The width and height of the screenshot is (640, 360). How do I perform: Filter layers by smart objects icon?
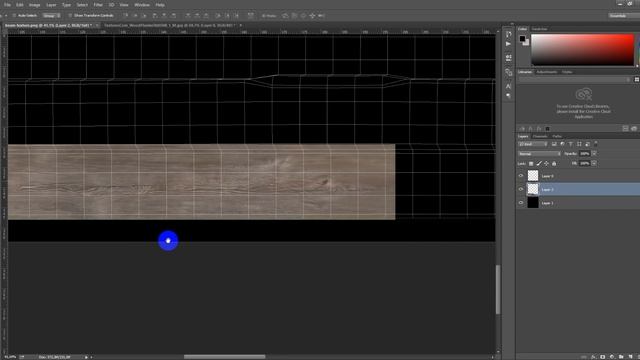(x=587, y=144)
